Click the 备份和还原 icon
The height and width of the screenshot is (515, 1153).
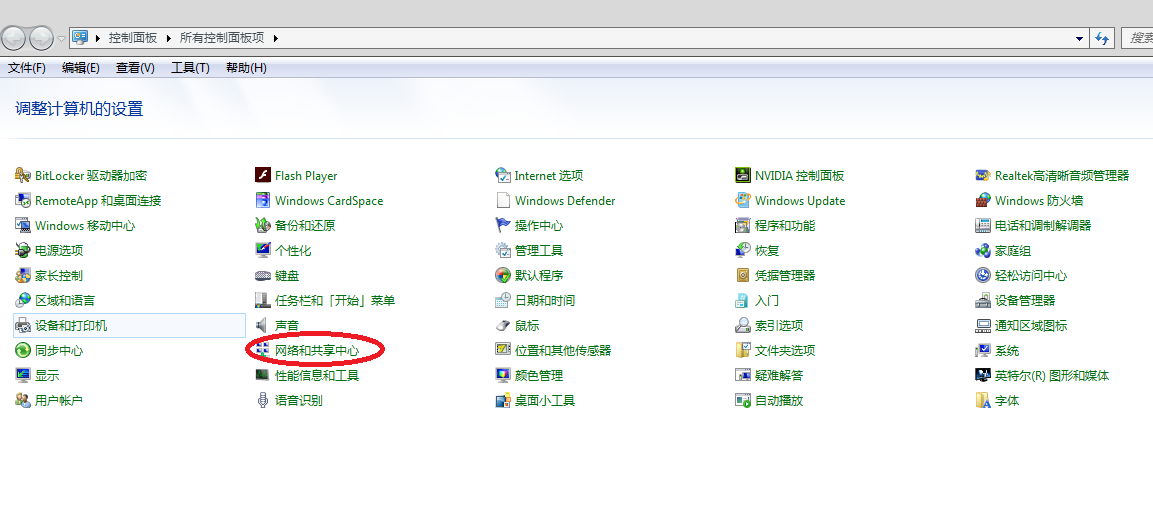coord(263,225)
